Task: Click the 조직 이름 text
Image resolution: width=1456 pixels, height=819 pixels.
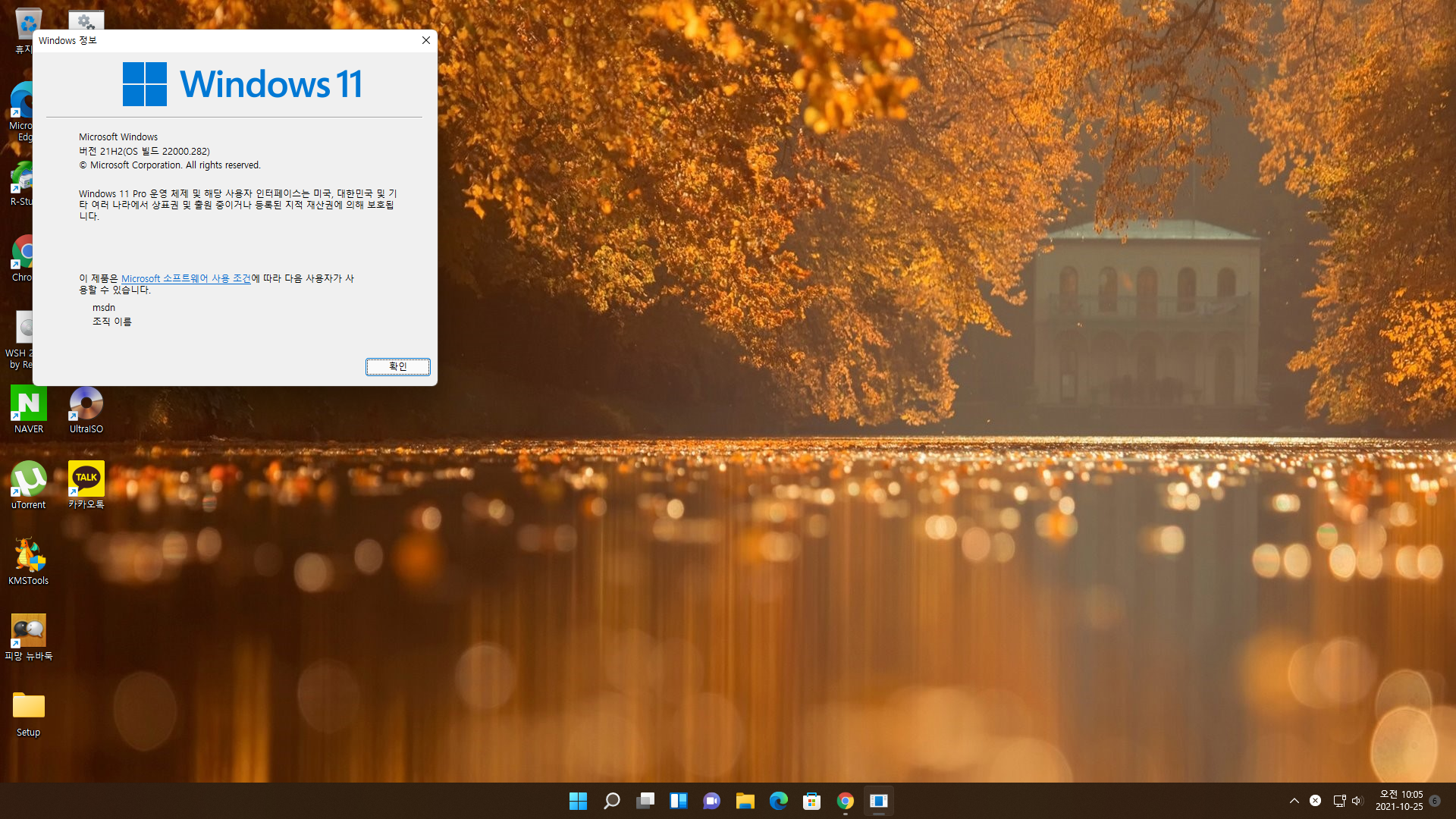Action: [x=112, y=322]
